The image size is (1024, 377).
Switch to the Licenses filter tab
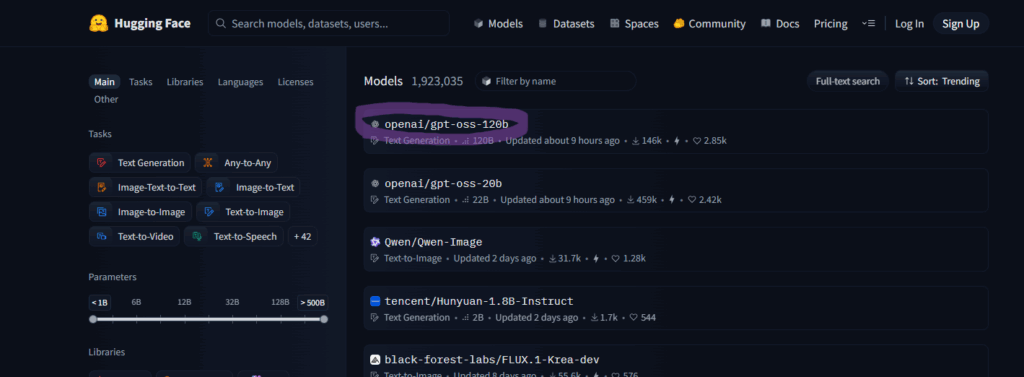point(295,82)
